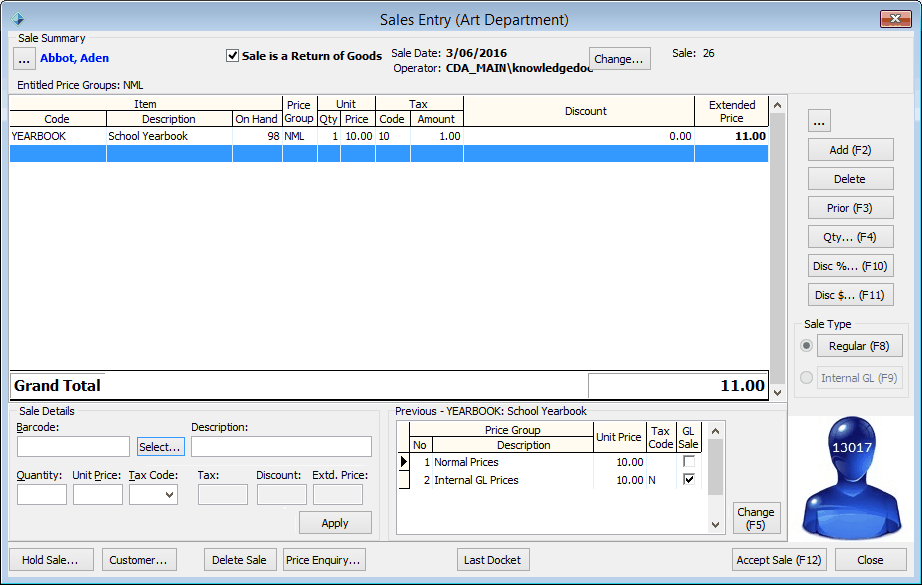Click scroll down arrow of price group list

(x=716, y=525)
